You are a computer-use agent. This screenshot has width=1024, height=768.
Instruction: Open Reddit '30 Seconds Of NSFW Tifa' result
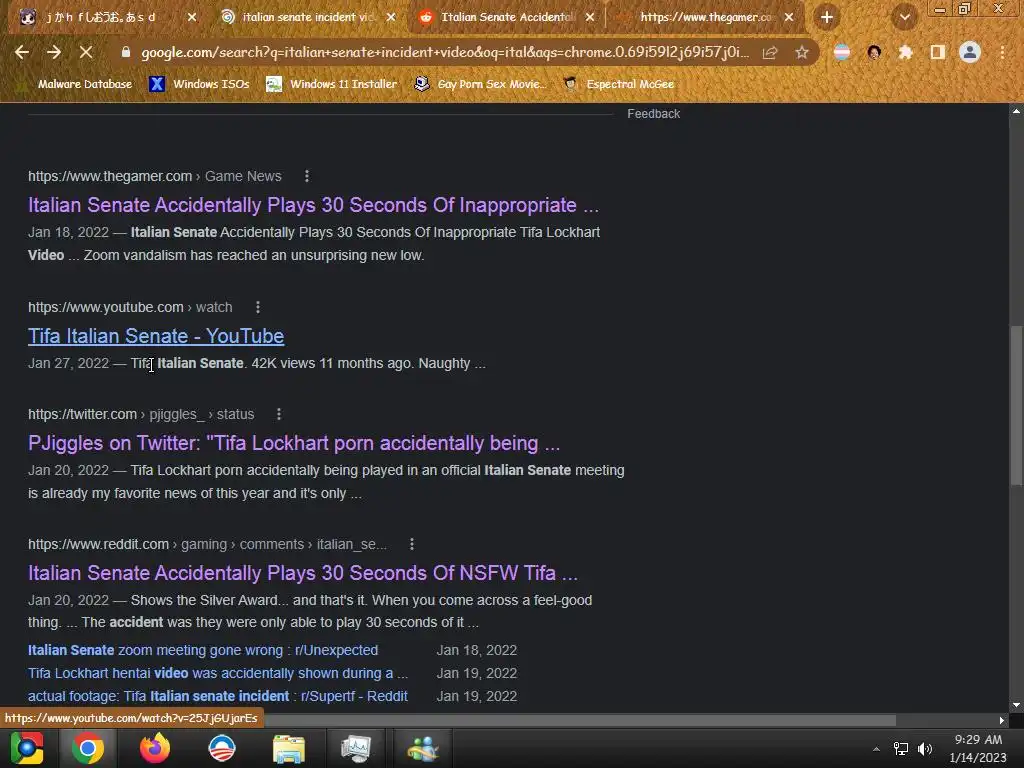303,573
